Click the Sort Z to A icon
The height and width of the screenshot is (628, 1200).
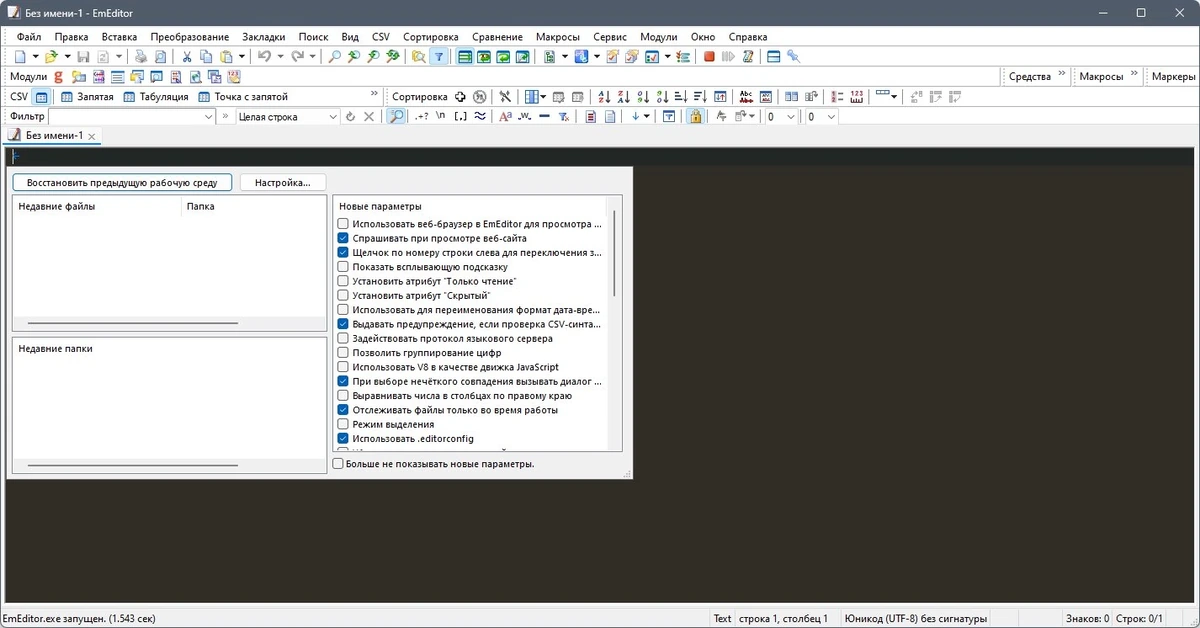[x=624, y=97]
